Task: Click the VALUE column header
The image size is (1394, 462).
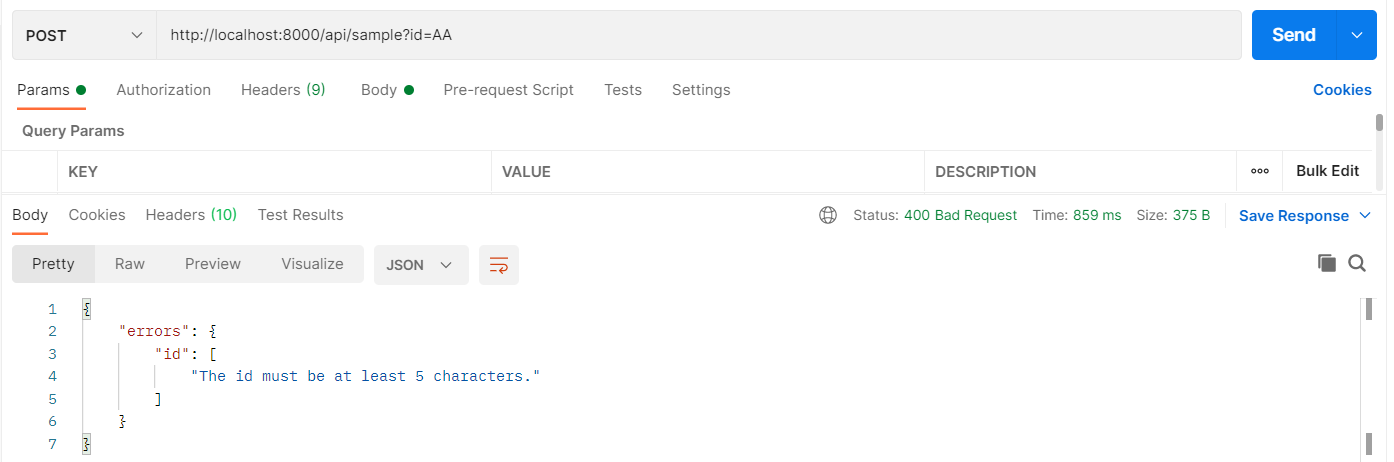Action: [x=527, y=172]
